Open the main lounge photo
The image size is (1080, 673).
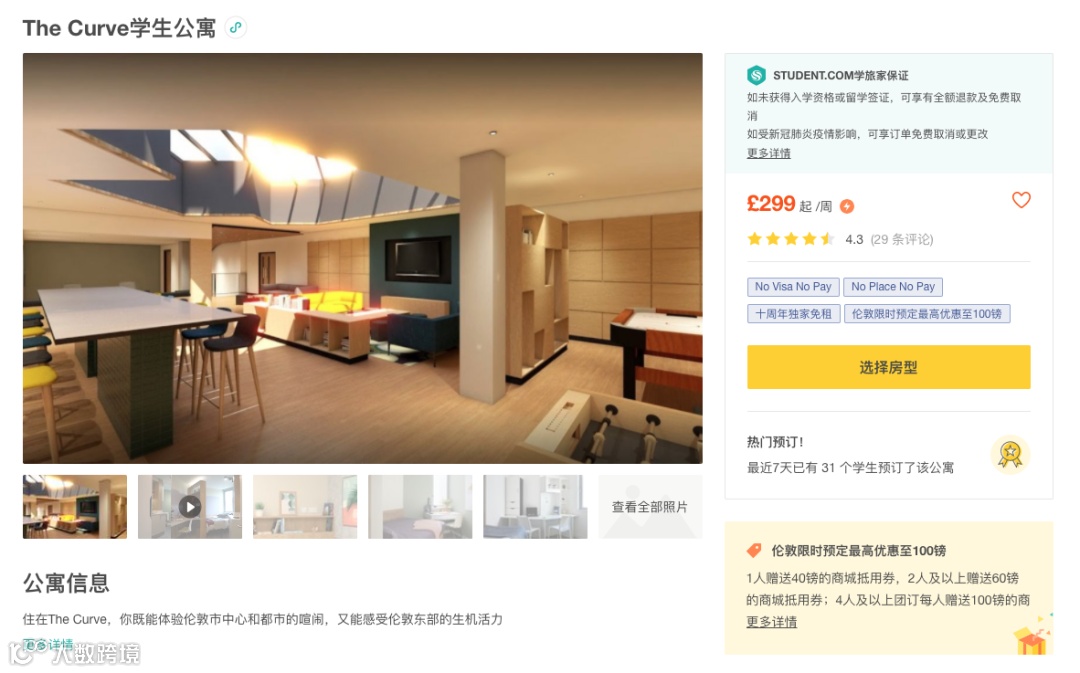tap(362, 258)
